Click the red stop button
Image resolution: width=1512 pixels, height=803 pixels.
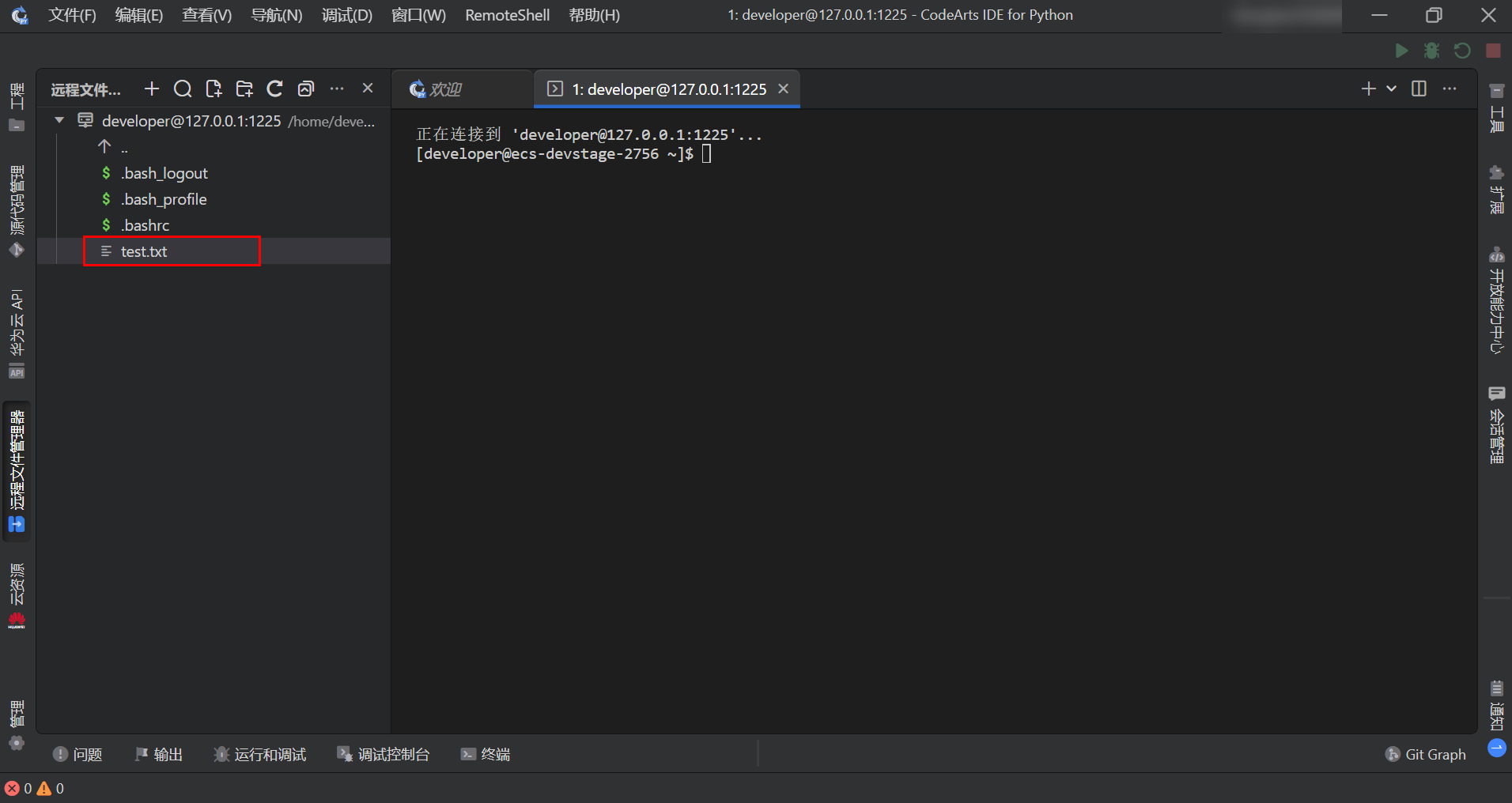coord(1493,51)
